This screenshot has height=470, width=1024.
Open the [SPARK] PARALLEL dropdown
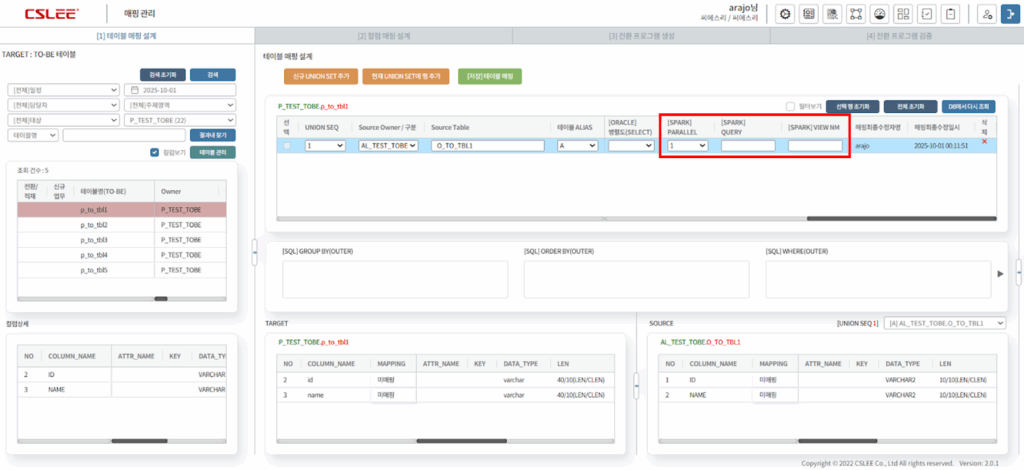(x=688, y=146)
